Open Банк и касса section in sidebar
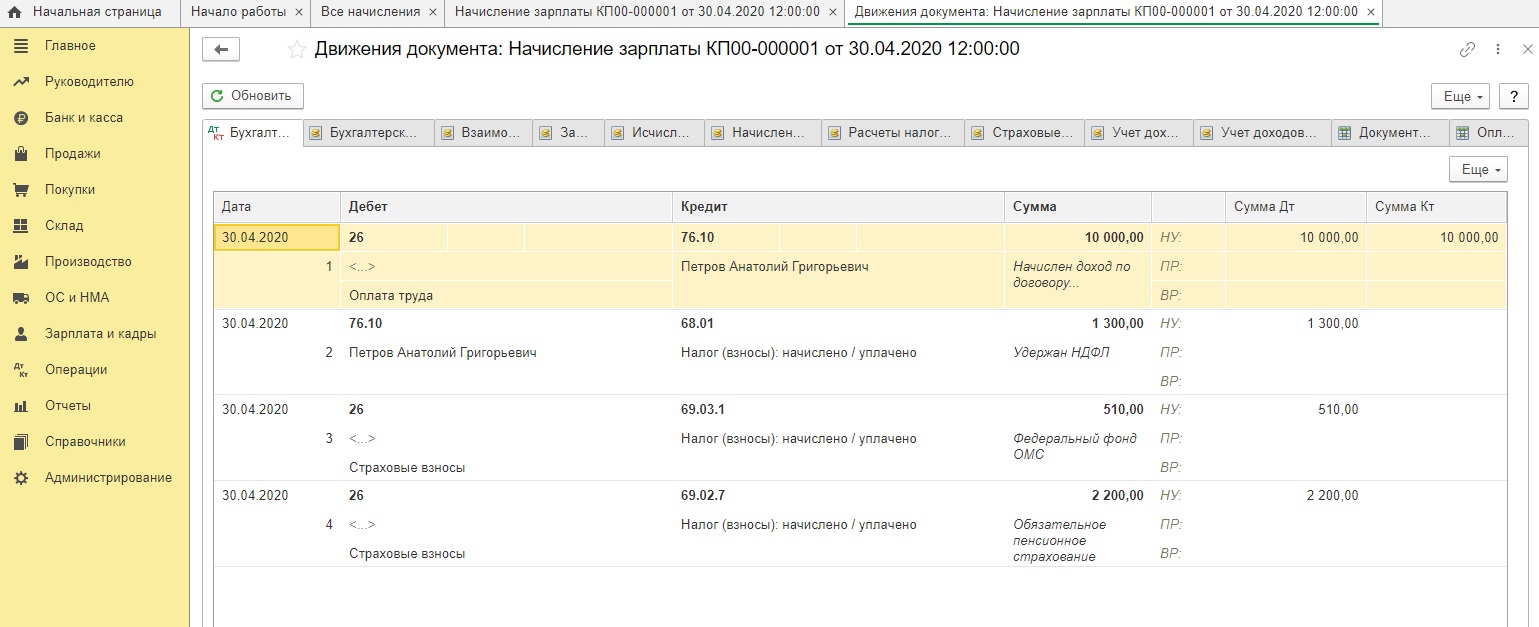Image resolution: width=1539 pixels, height=627 pixels. 83,118
